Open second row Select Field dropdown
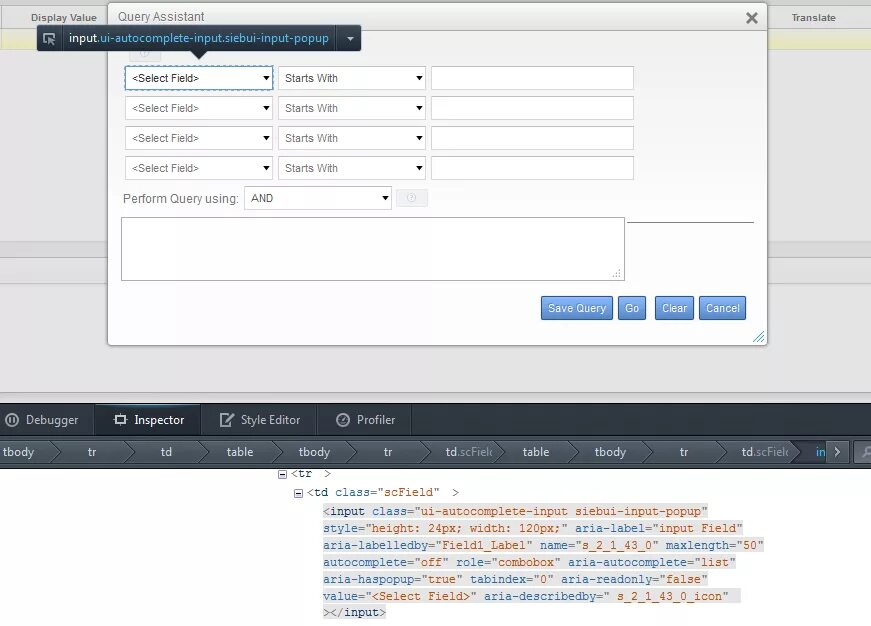Screen dimensions: 871x626 199,108
